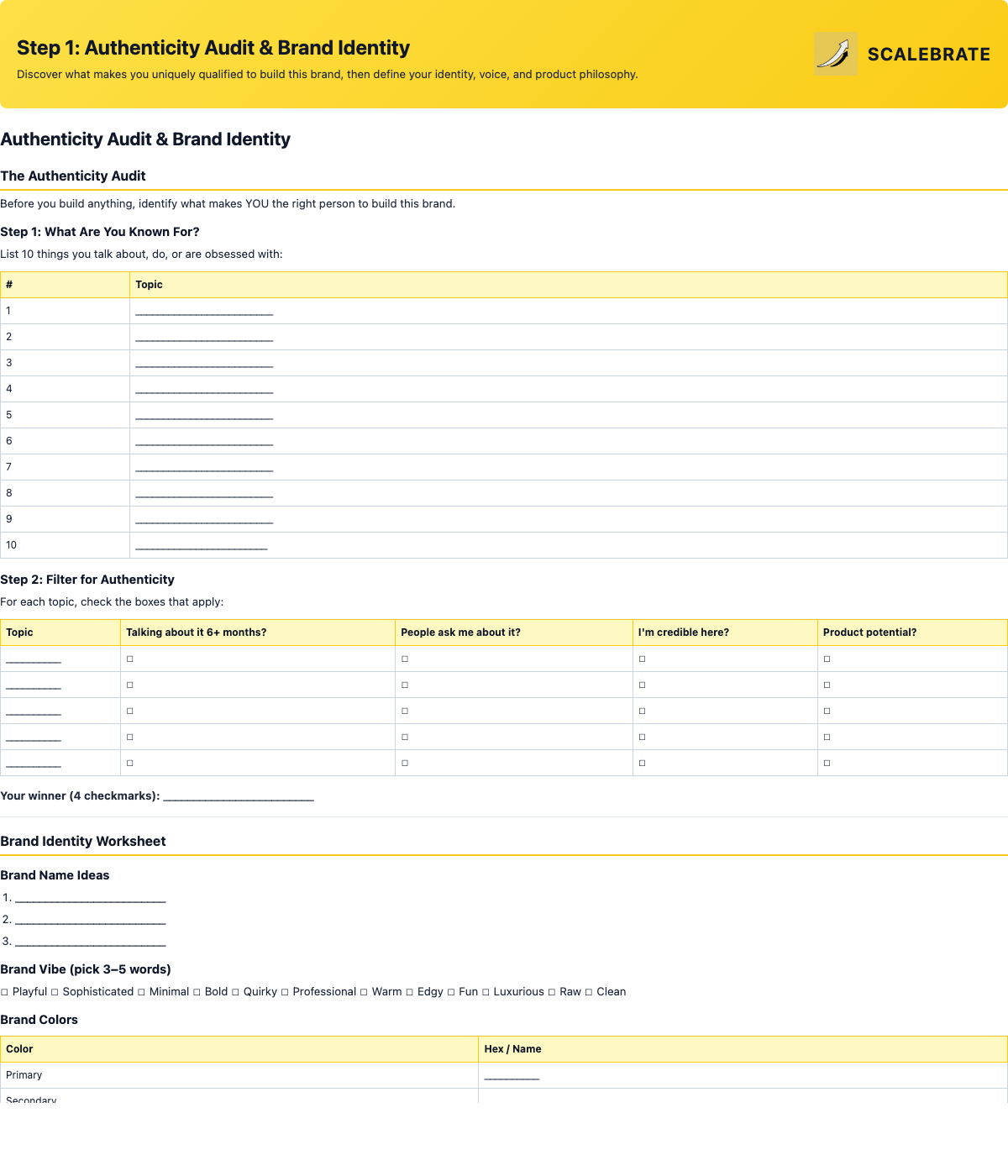Click the topic blank in row 4
Viewport: 1008px width, 1176px height.
coord(204,390)
